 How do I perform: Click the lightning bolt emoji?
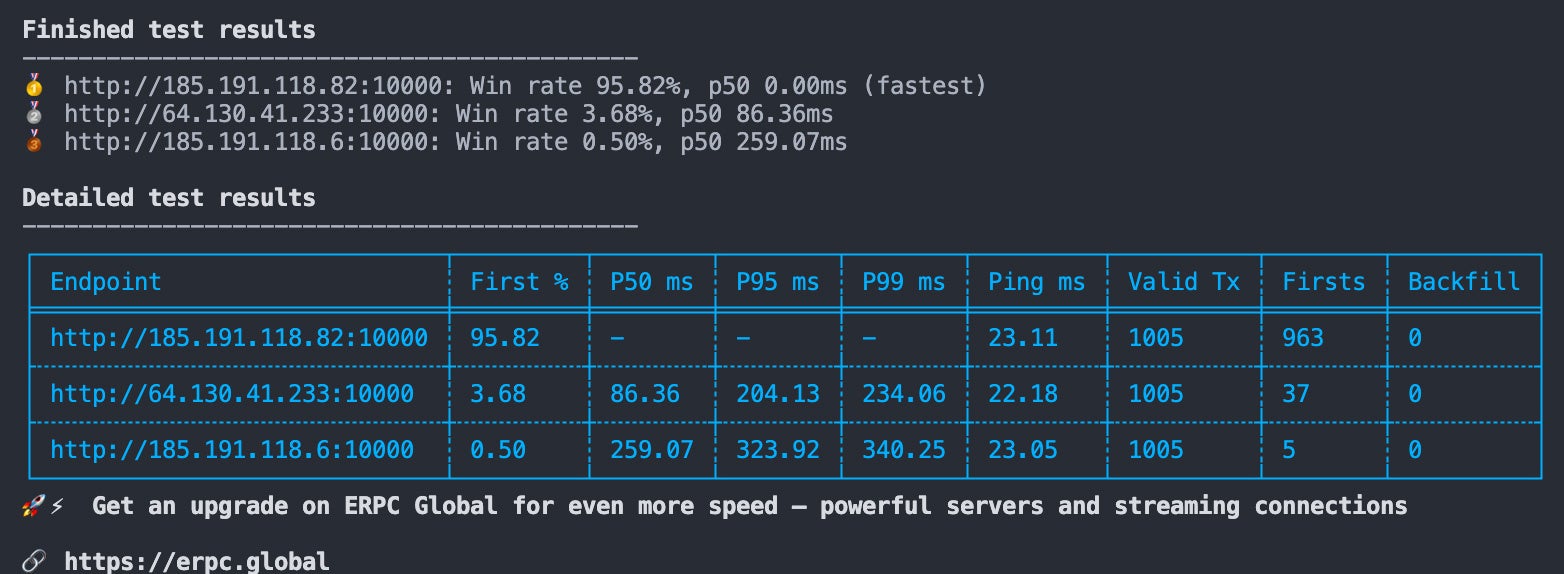(57, 506)
